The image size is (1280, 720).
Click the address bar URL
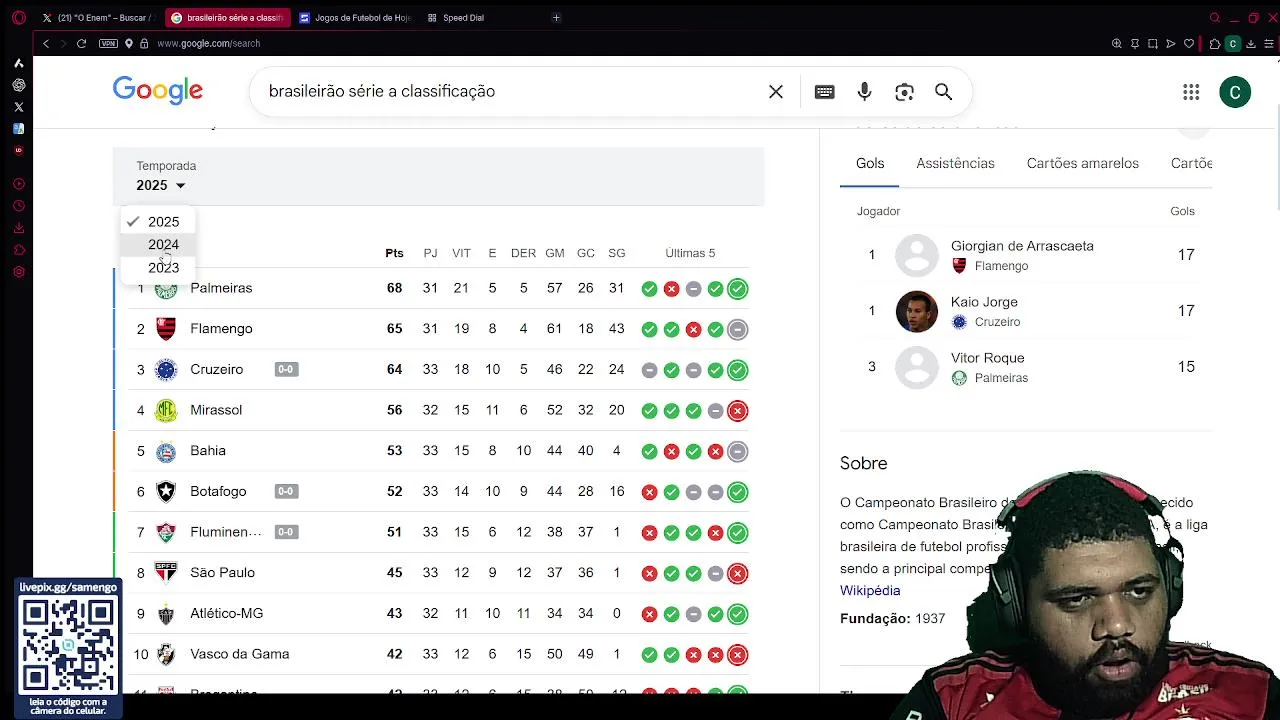point(208,43)
